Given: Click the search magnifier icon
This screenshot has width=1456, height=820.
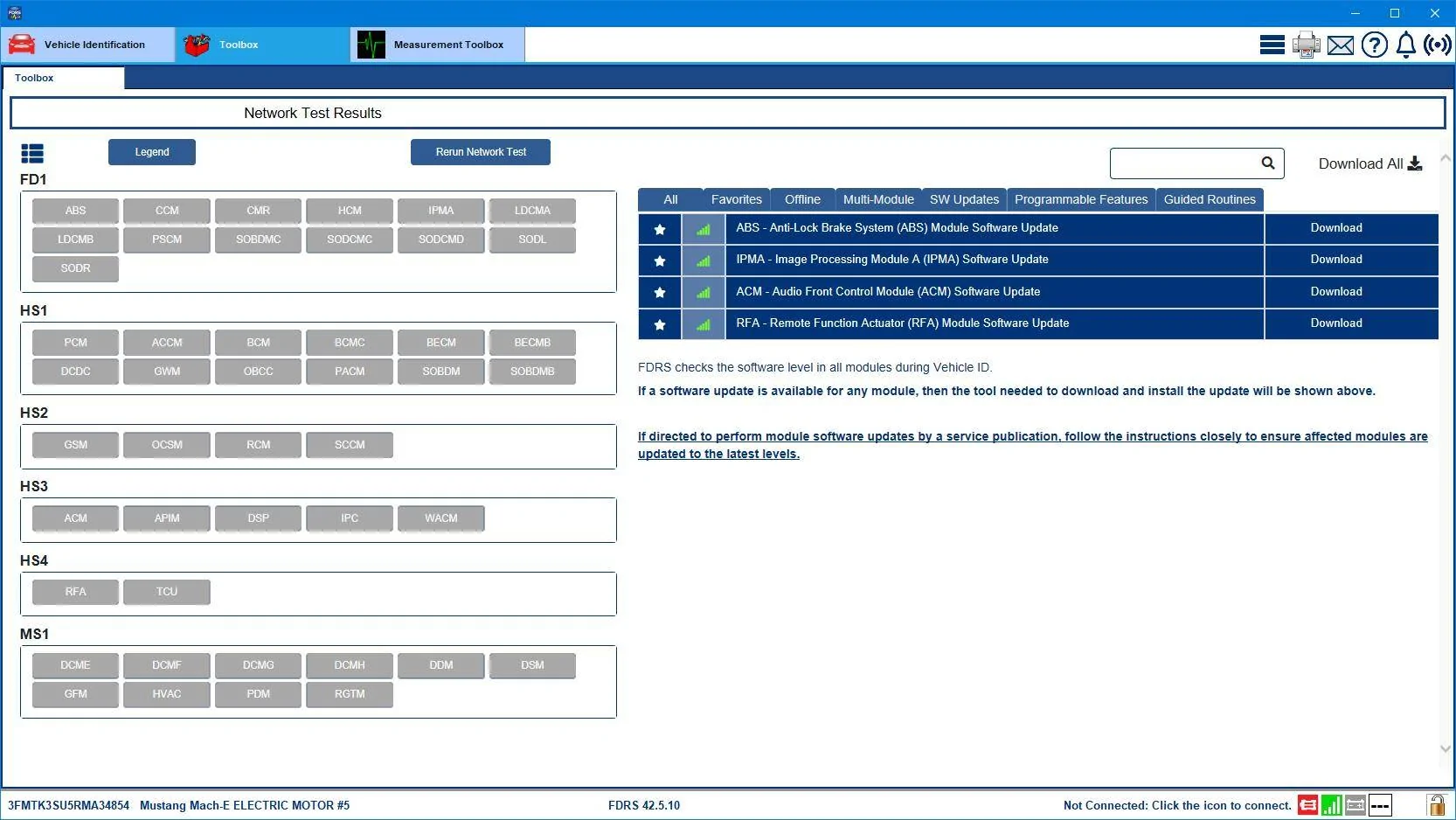Looking at the screenshot, I should (1268, 163).
